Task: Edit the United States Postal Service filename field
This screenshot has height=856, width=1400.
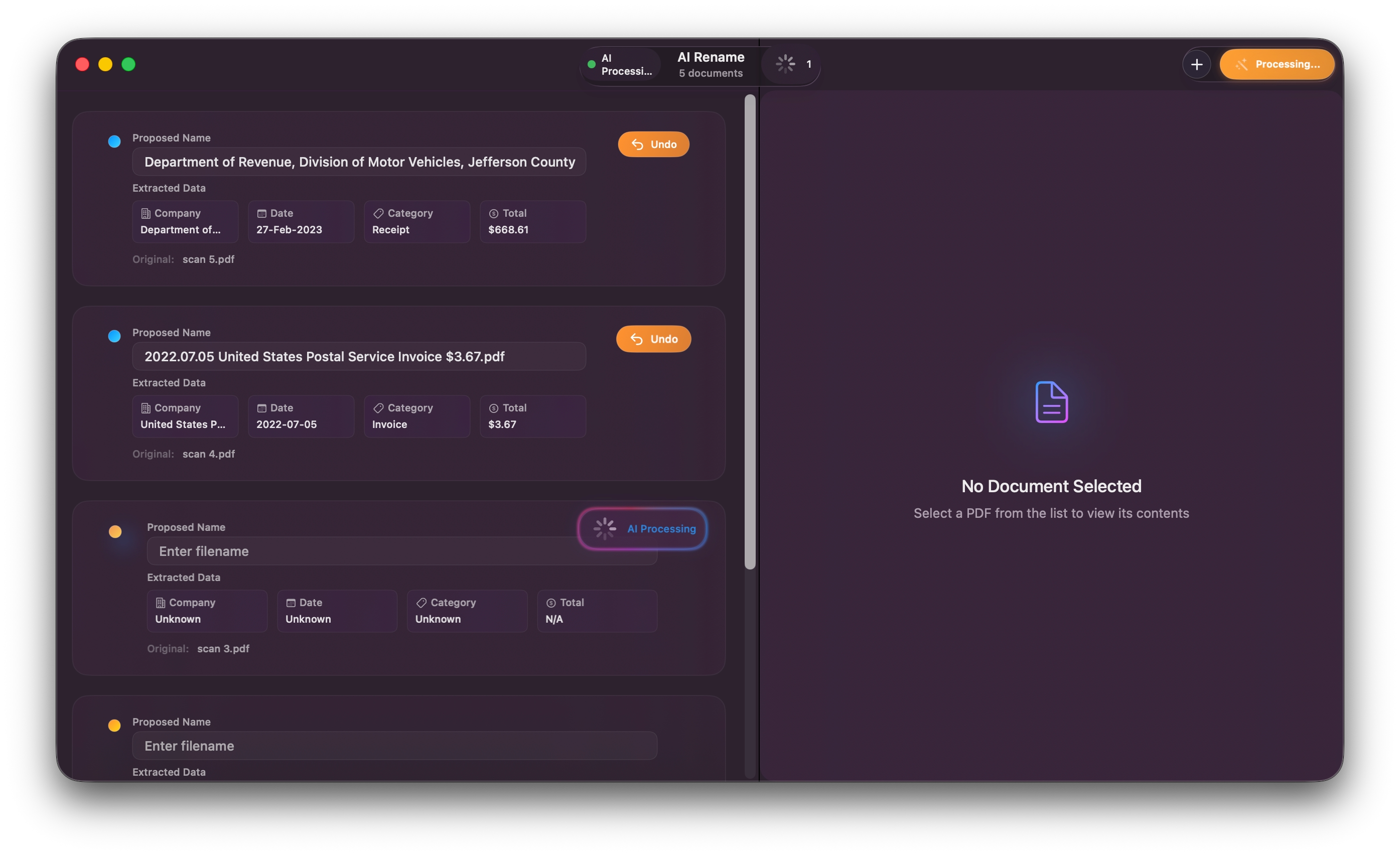Action: pyautogui.click(x=359, y=357)
